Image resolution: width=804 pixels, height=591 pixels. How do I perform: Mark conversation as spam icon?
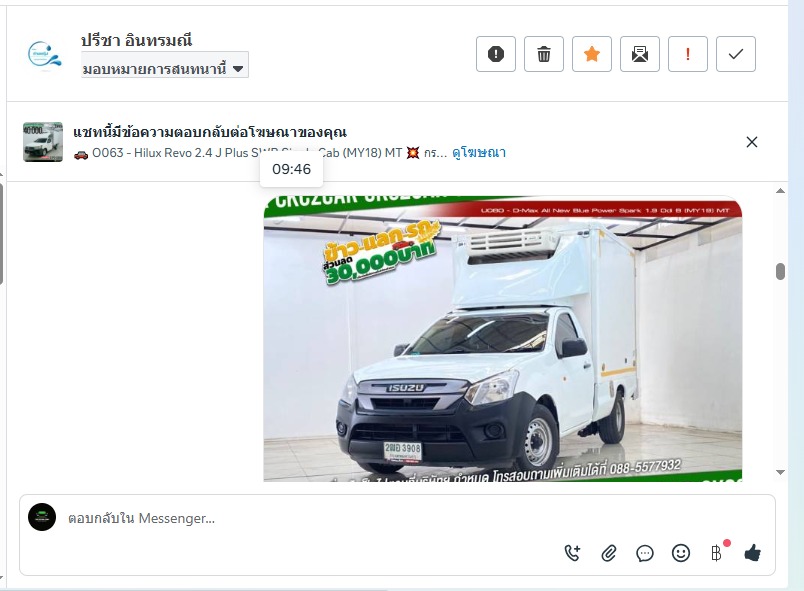[496, 54]
